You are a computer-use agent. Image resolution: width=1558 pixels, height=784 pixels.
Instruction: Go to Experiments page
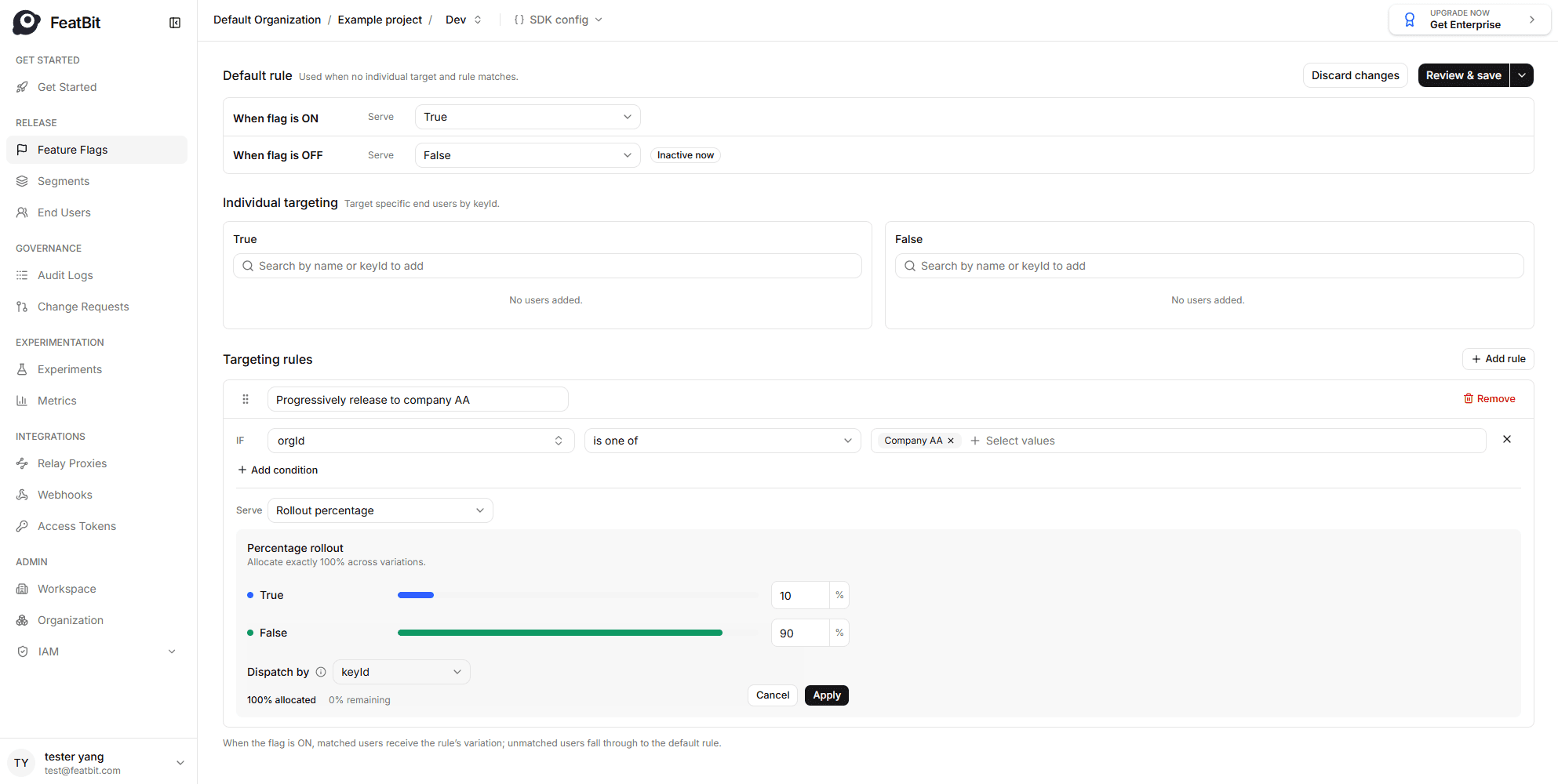(x=97, y=369)
